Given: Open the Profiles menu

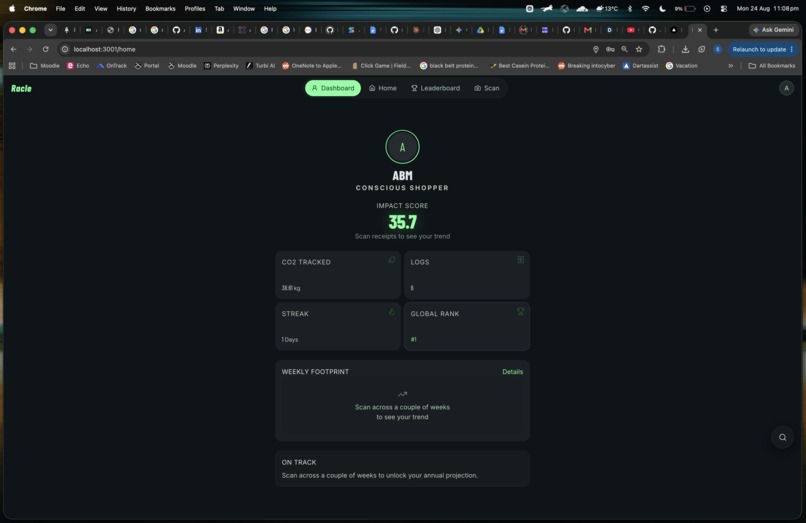Looking at the screenshot, I should tap(195, 9).
